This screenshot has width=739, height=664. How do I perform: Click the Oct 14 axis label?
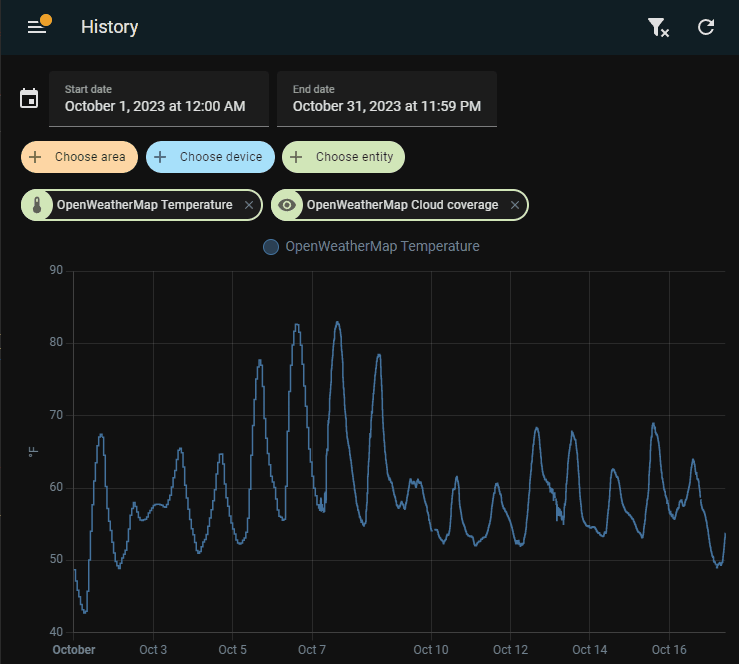pyautogui.click(x=590, y=650)
